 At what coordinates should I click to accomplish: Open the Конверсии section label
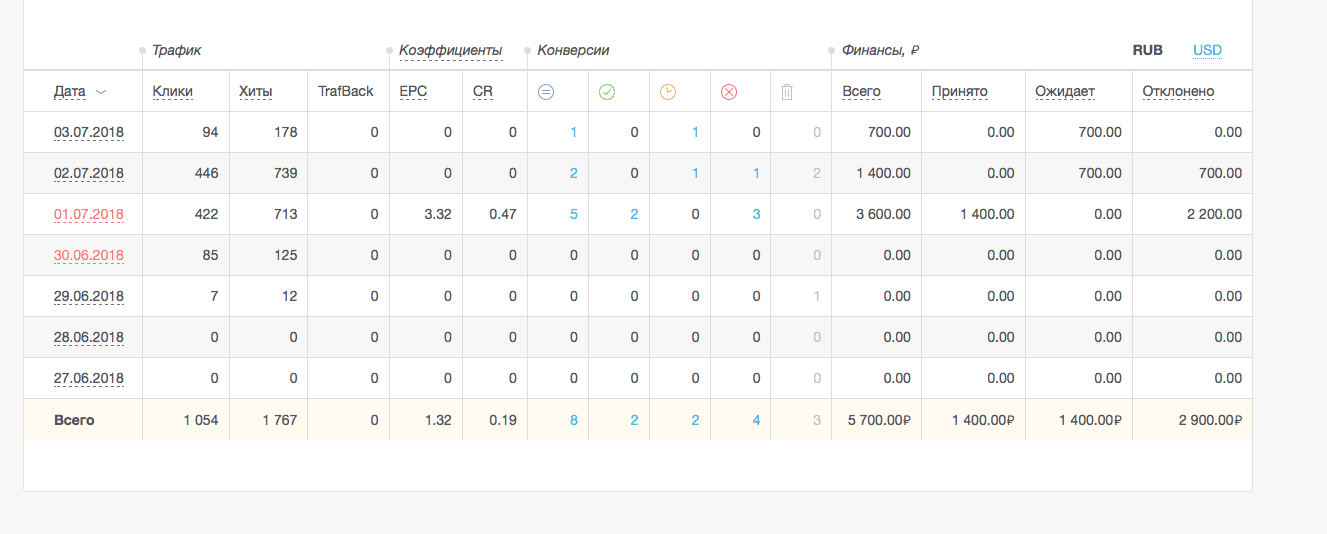[x=573, y=50]
